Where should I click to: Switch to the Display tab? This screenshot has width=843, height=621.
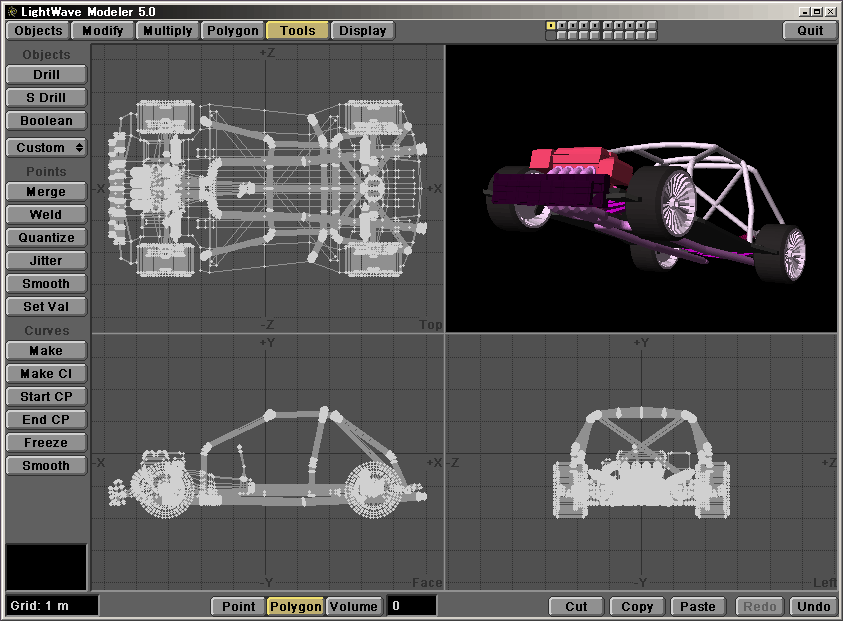coord(362,30)
